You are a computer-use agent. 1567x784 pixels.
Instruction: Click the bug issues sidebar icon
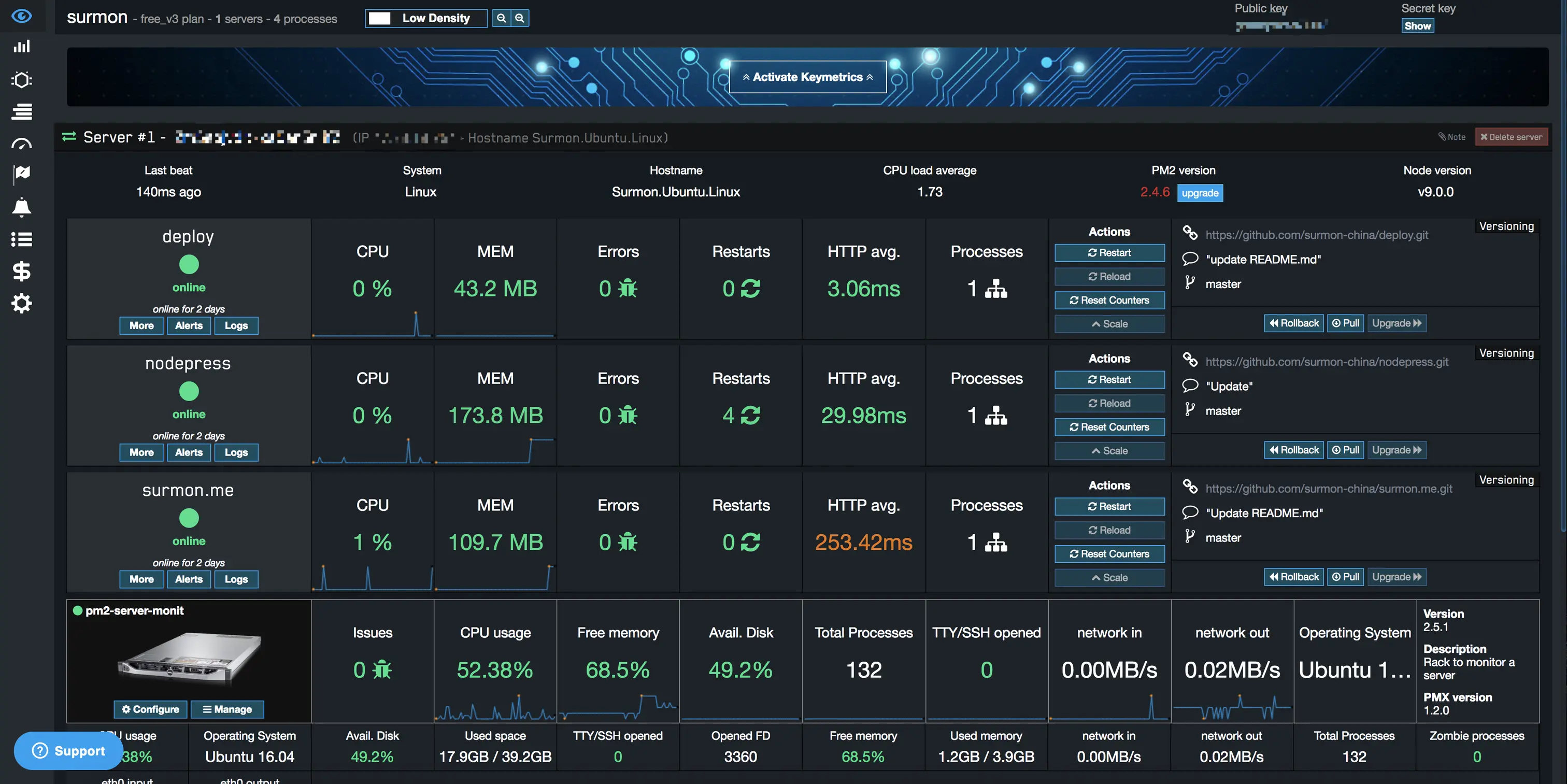pyautogui.click(x=22, y=80)
